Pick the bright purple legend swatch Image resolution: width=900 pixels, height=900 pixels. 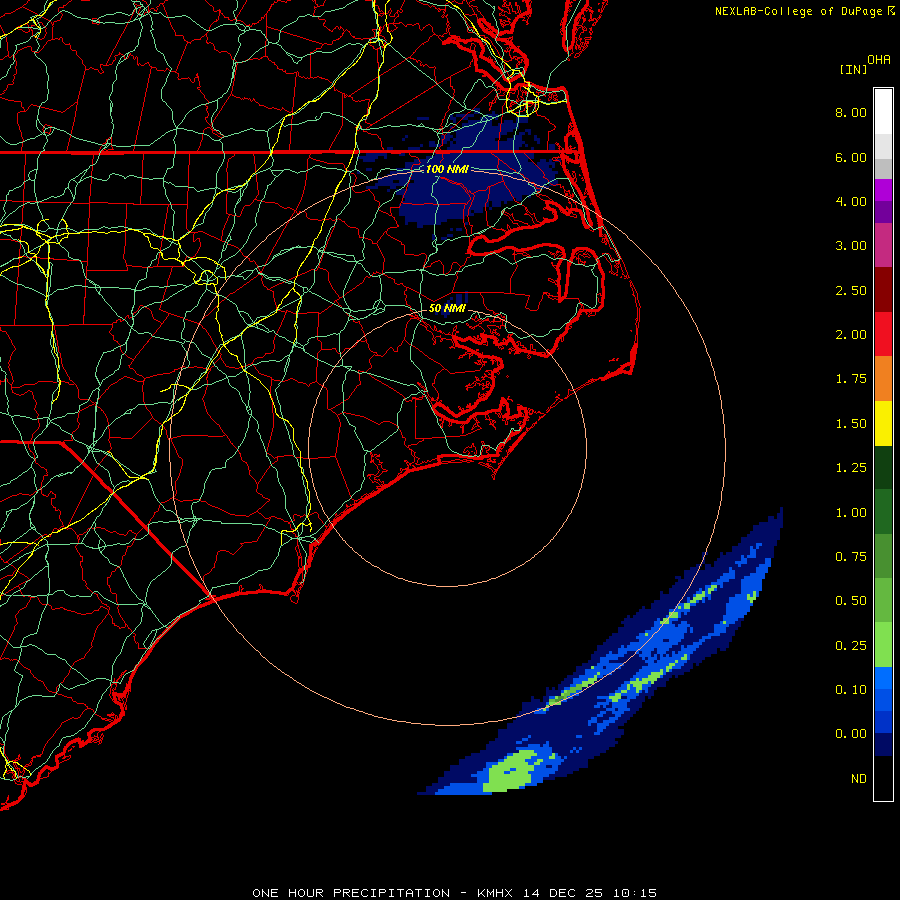pos(883,190)
